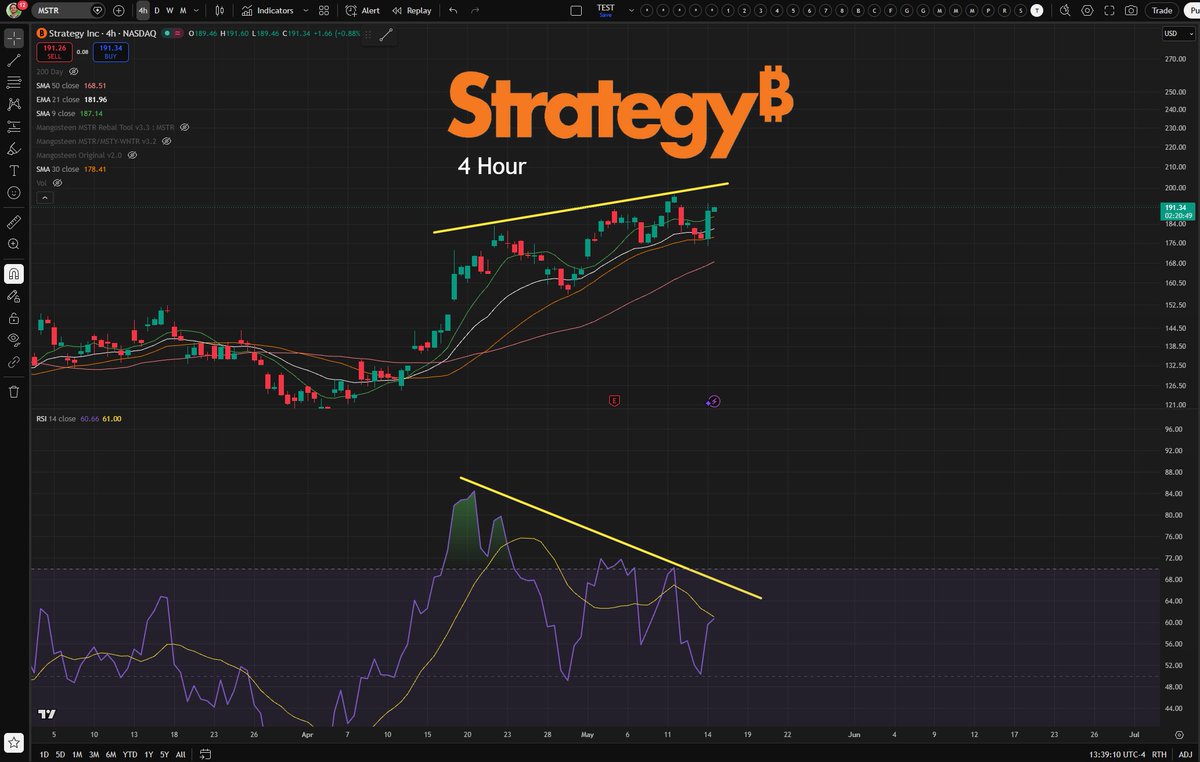Open chart settings hexagon gear icon
The width and height of the screenshot is (1200, 762).
1087,10
